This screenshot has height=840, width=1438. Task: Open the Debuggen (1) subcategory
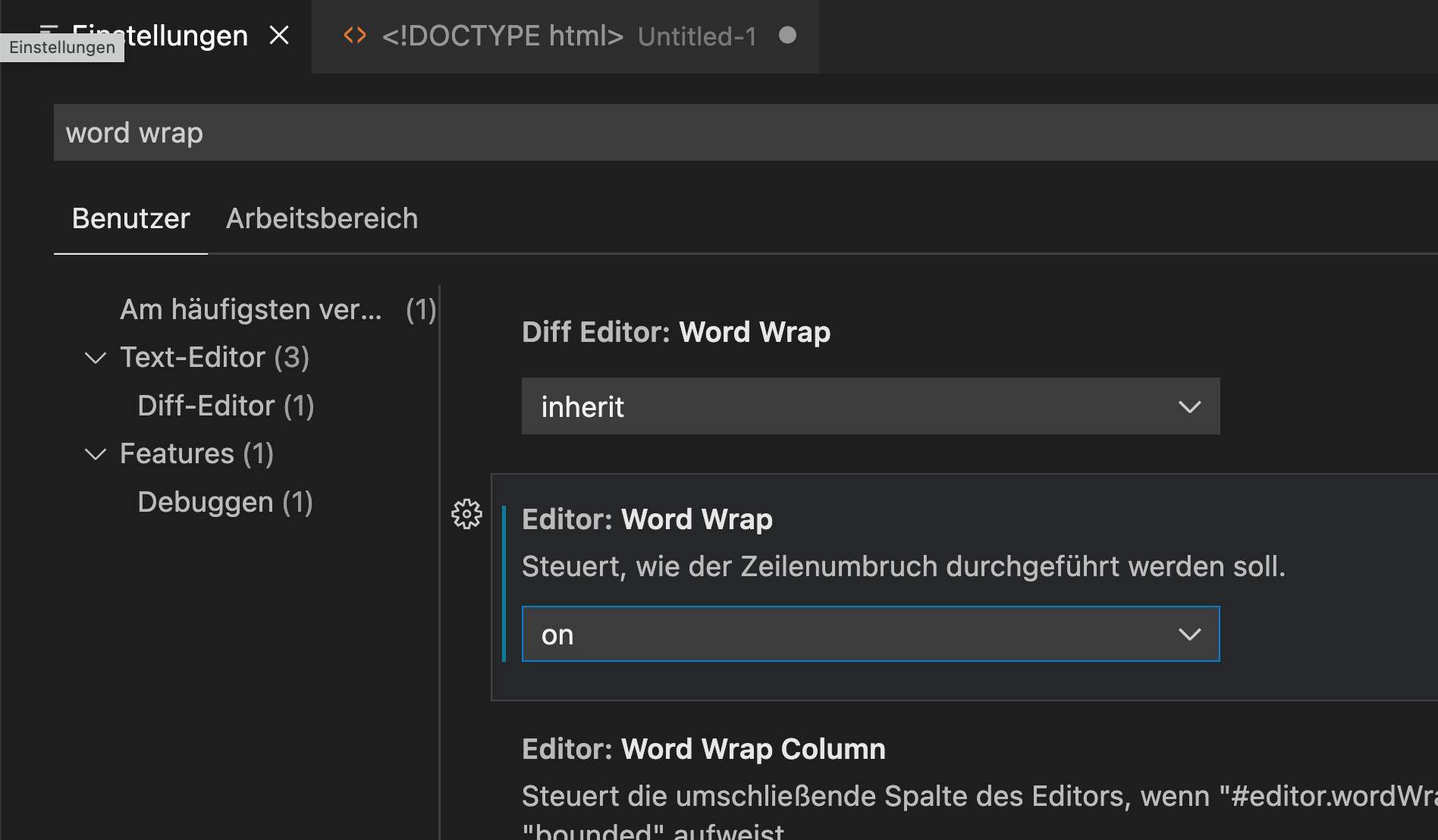[x=225, y=502]
